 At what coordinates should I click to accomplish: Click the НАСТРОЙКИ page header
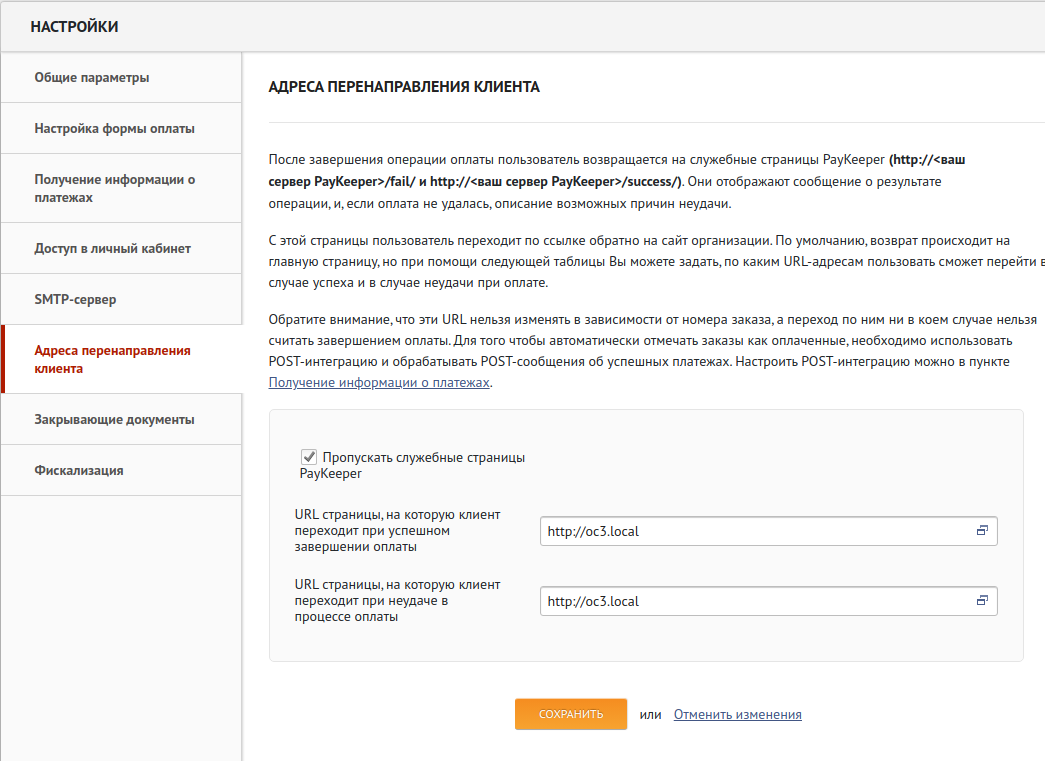pos(74,27)
